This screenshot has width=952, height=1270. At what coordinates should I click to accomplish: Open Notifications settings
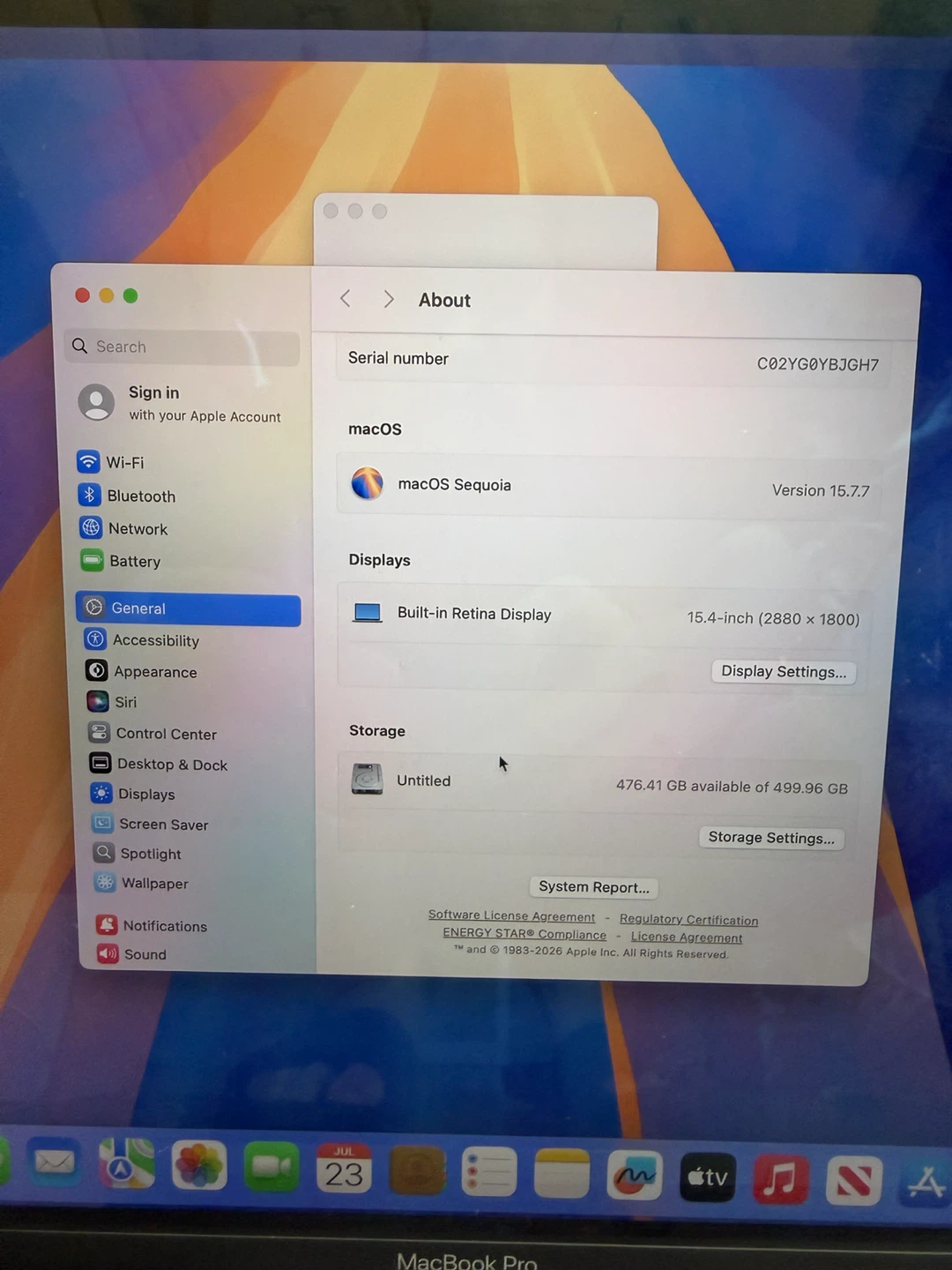pyautogui.click(x=152, y=925)
